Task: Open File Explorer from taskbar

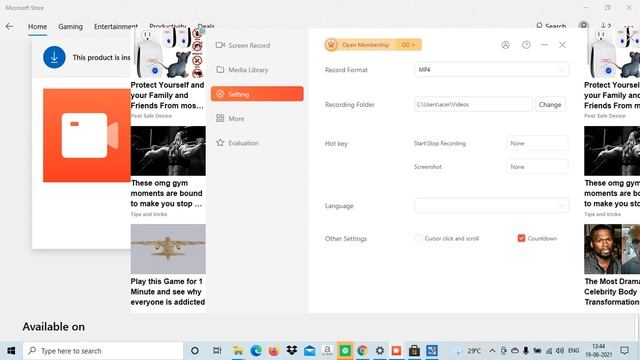Action: [x=238, y=351]
